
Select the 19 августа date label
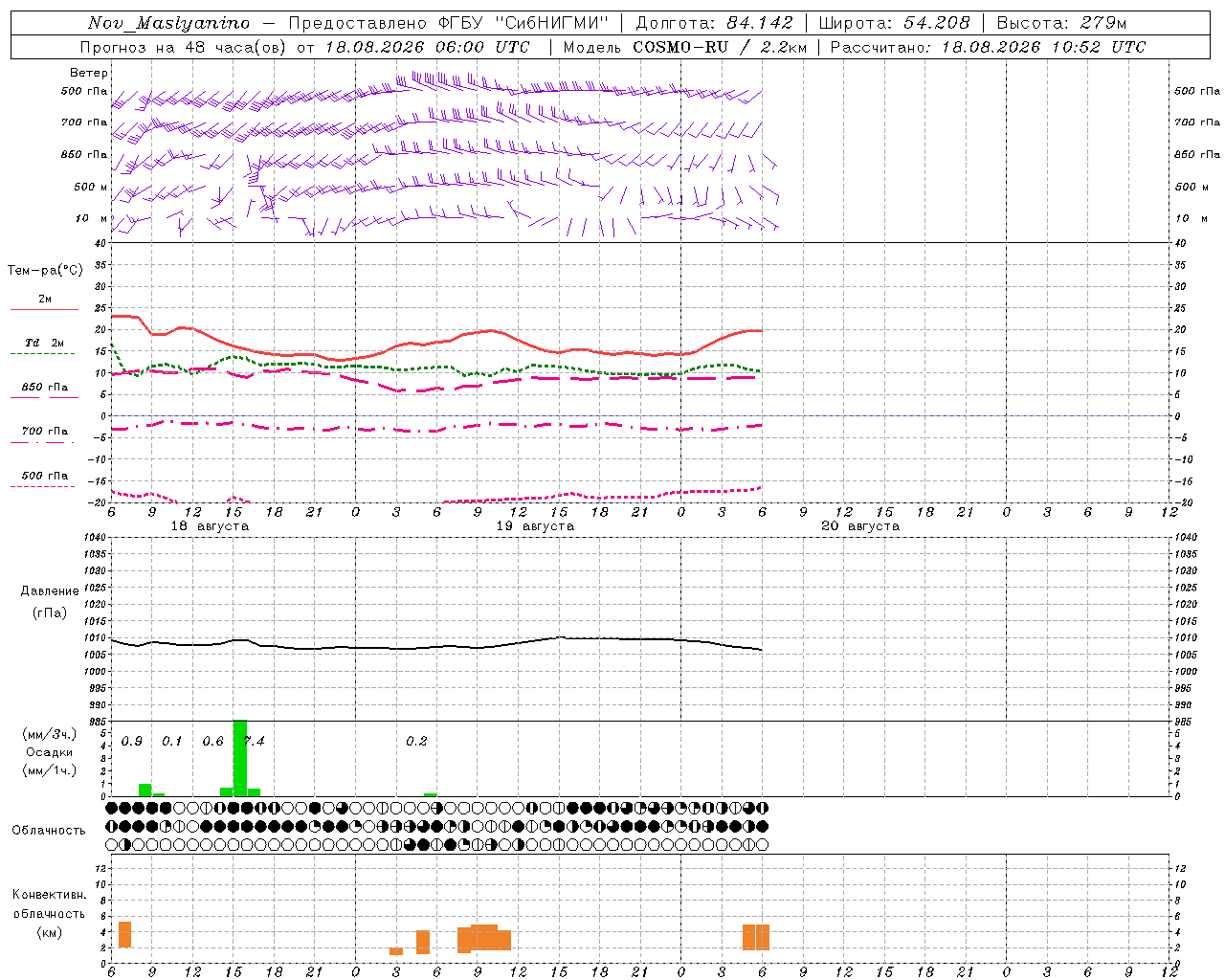point(535,526)
